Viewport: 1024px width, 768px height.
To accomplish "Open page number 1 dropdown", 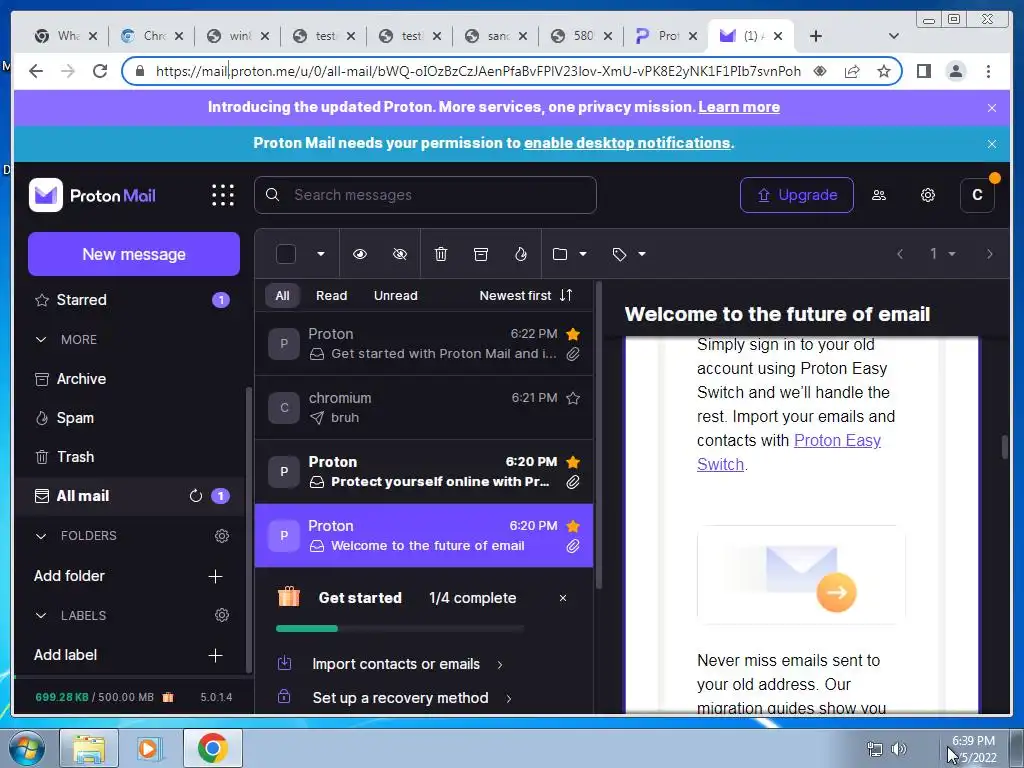I will click(943, 254).
